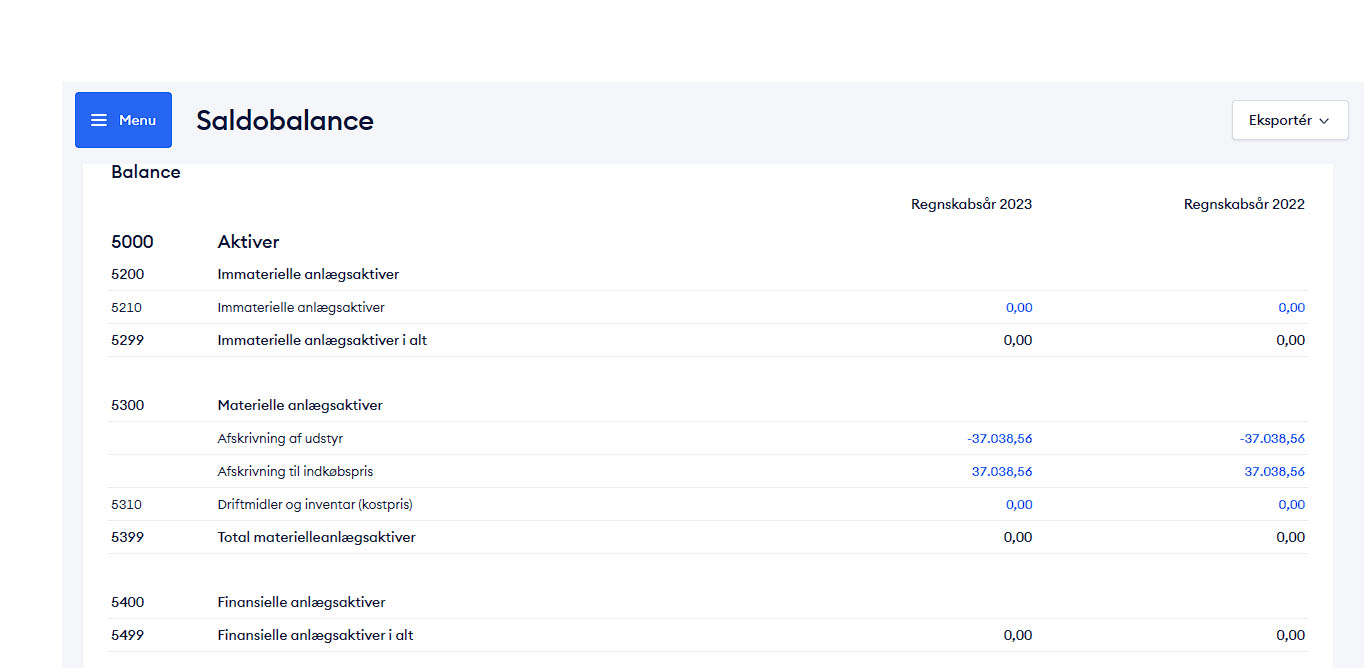This screenshot has height=668, width=1364.
Task: Open 2023 amount for account 5210
Action: [1018, 308]
